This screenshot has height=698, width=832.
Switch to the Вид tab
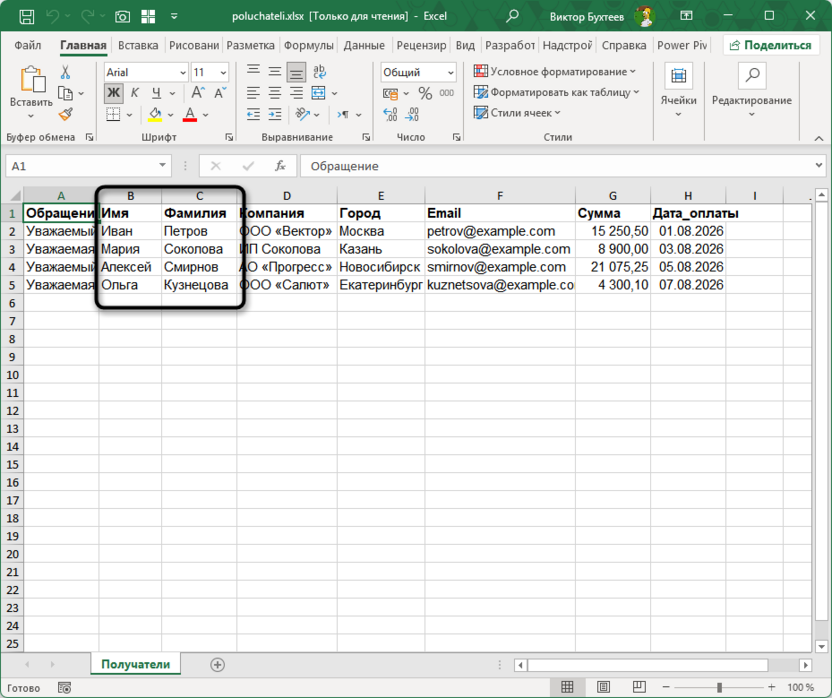465,45
